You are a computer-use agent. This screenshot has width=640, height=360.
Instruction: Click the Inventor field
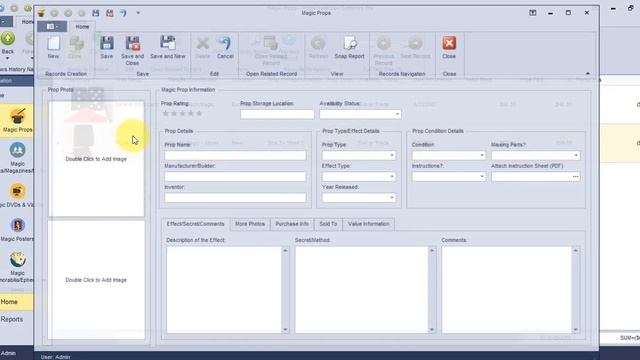pyautogui.click(x=235, y=198)
